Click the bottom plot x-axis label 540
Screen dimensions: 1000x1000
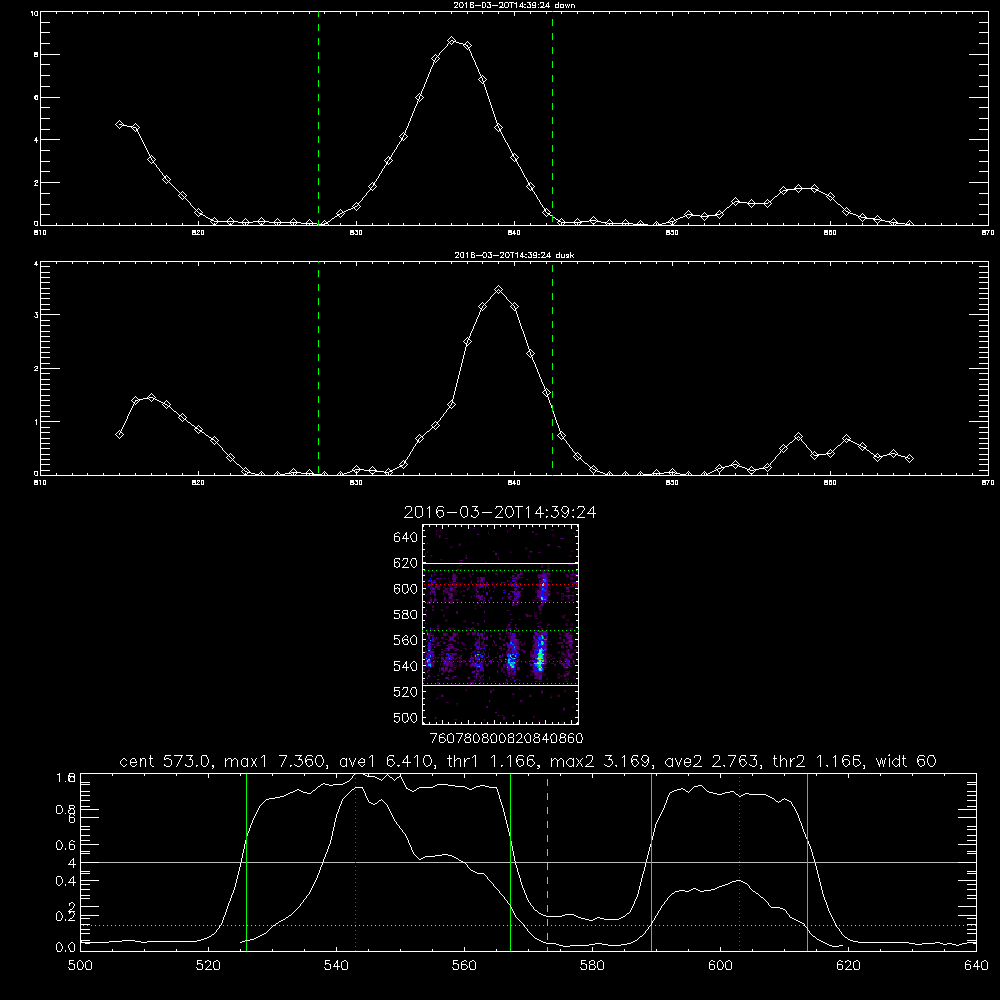(x=336, y=965)
